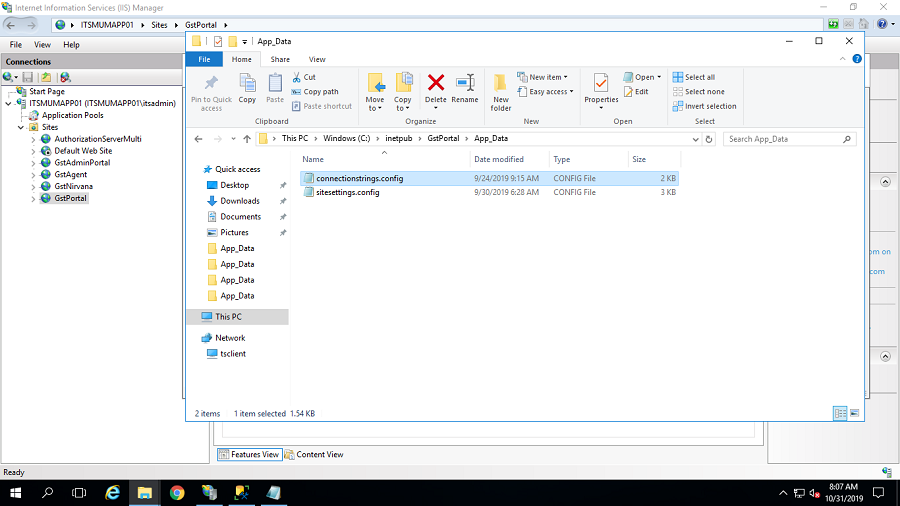This screenshot has width=900, height=506.
Task: Click taskbar search magnifier
Action: point(48,493)
